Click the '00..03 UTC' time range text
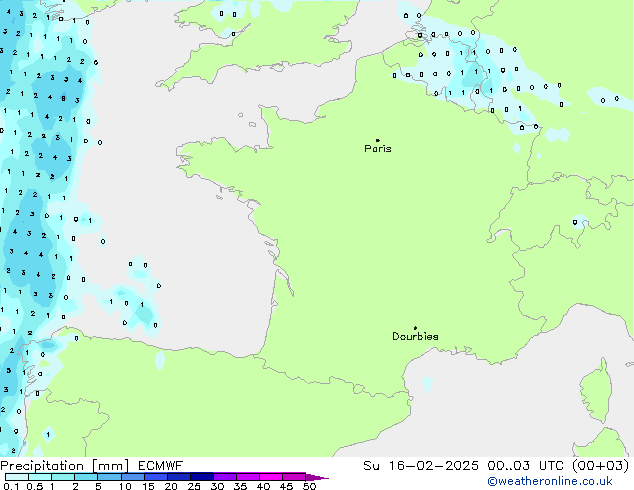This screenshot has width=634, height=490. [525, 466]
